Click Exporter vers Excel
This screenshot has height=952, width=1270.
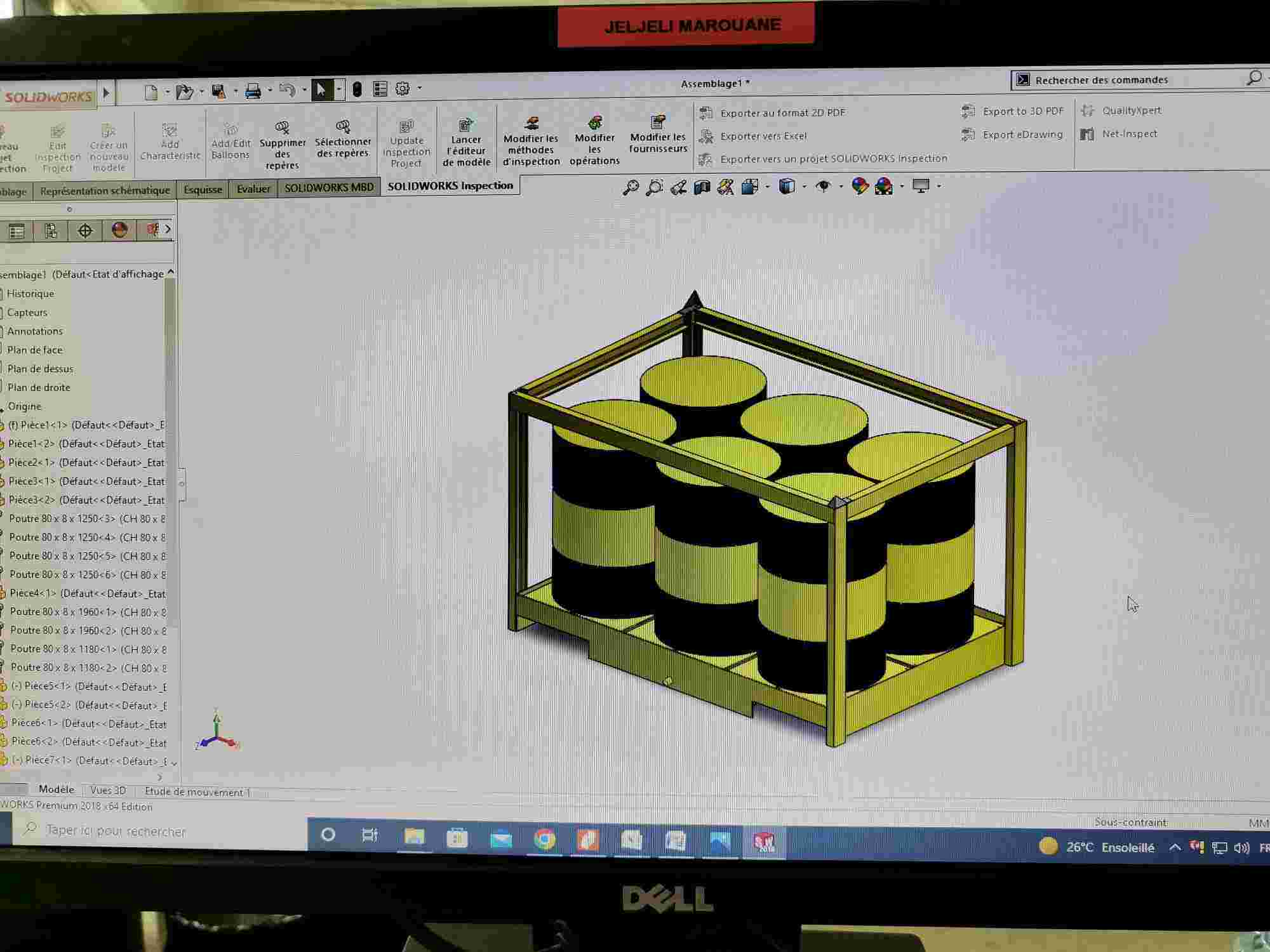(753, 136)
